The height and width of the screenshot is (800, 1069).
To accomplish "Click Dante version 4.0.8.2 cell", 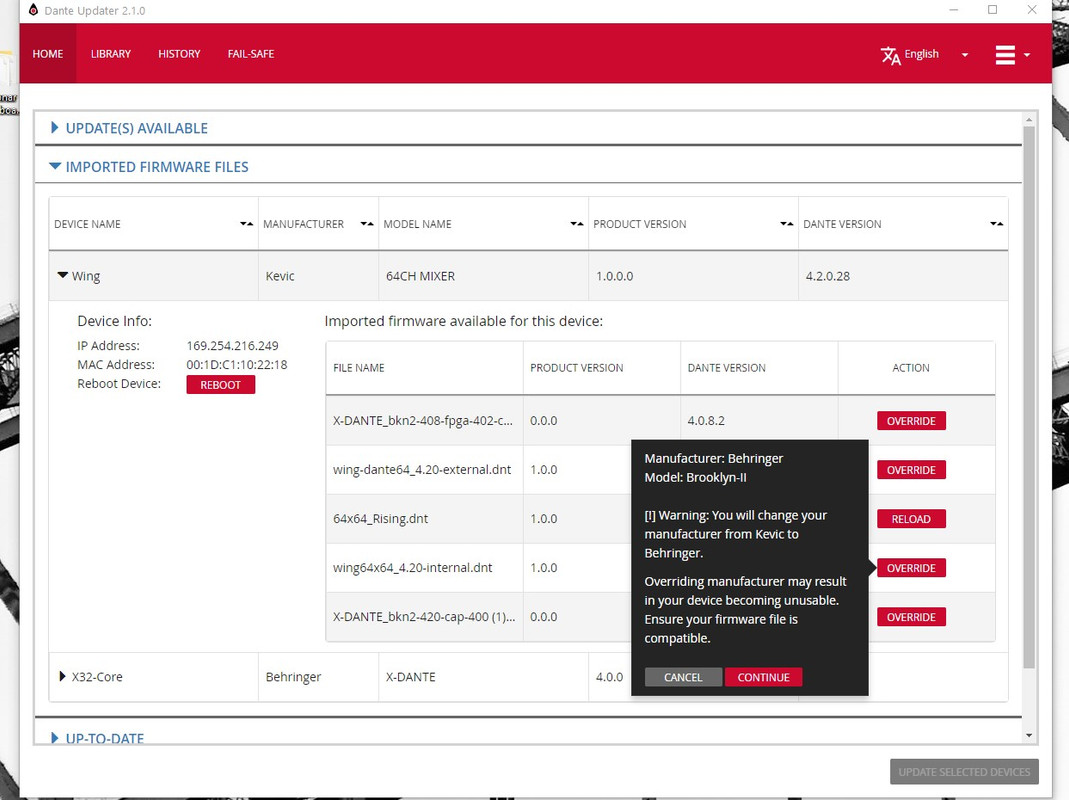I will [759, 420].
